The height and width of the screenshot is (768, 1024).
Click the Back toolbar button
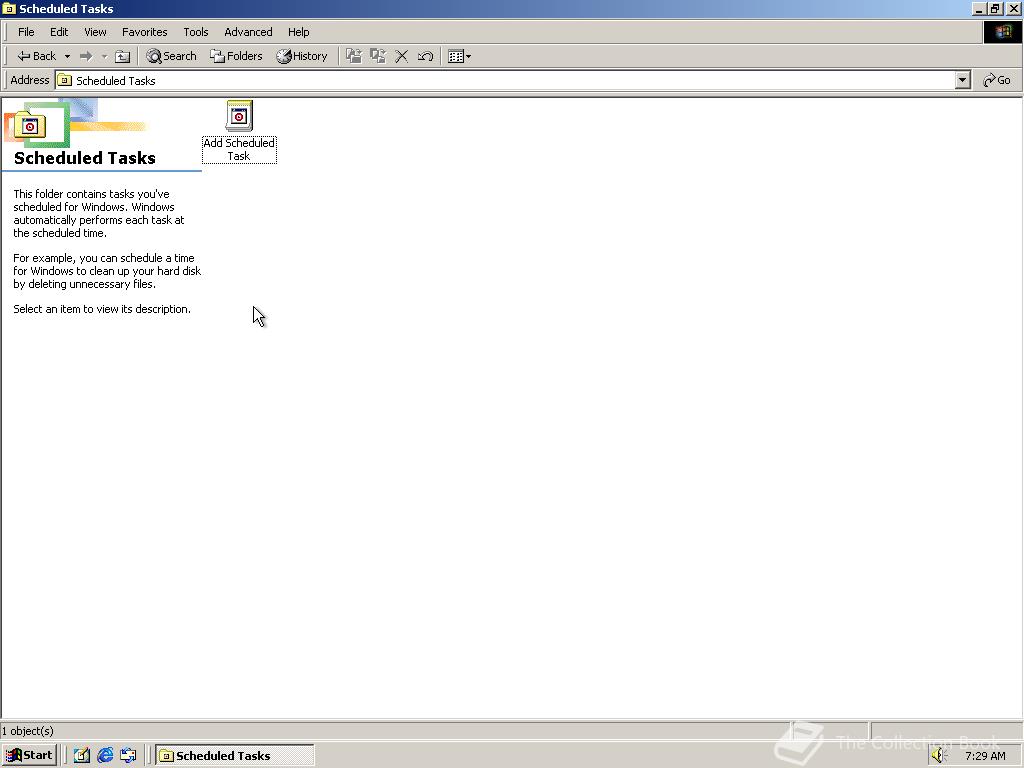pyautogui.click(x=37, y=56)
